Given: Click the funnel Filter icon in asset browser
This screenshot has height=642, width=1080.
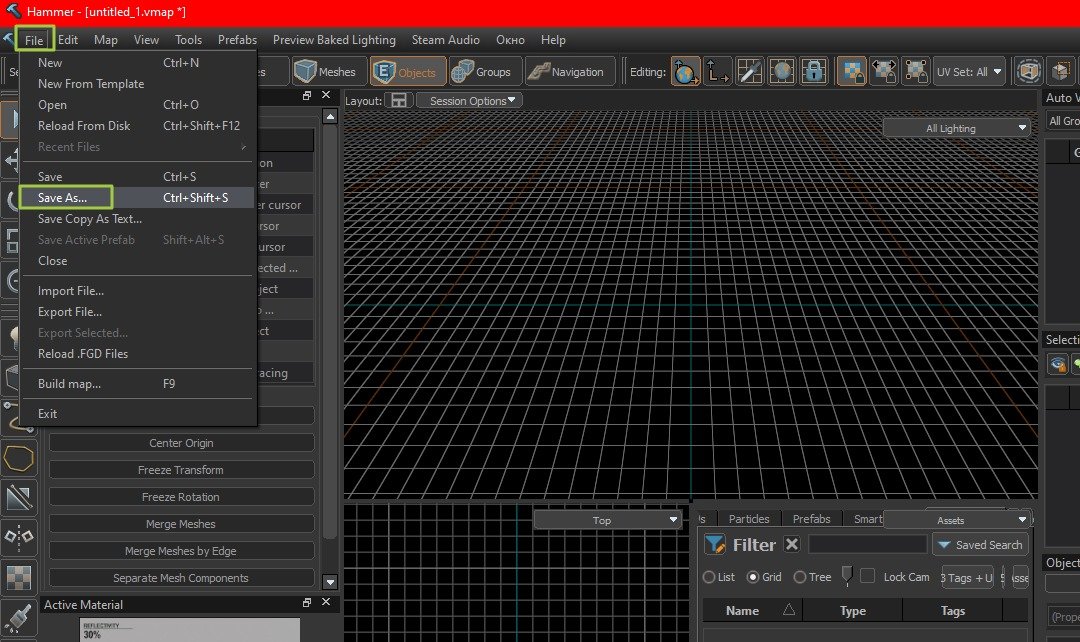Looking at the screenshot, I should click(x=714, y=545).
